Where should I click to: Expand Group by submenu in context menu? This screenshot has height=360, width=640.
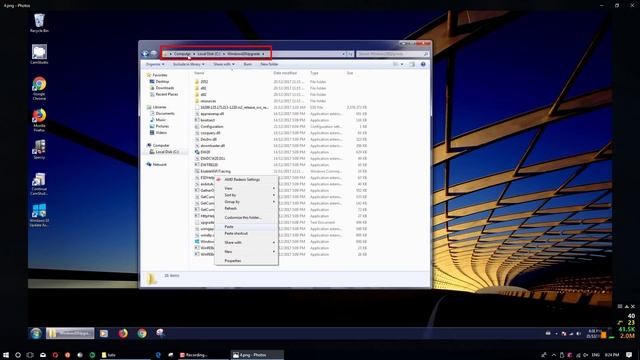(247, 202)
